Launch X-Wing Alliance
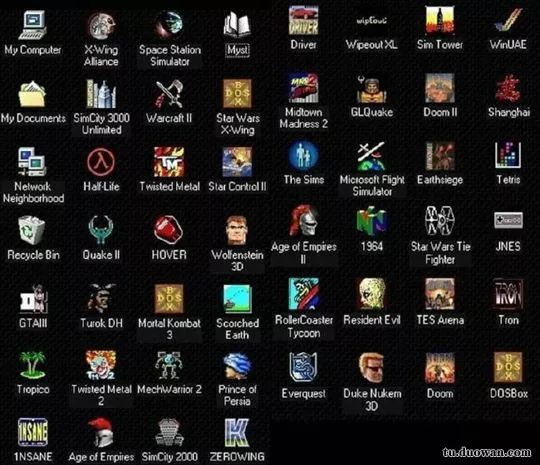 coord(101,25)
